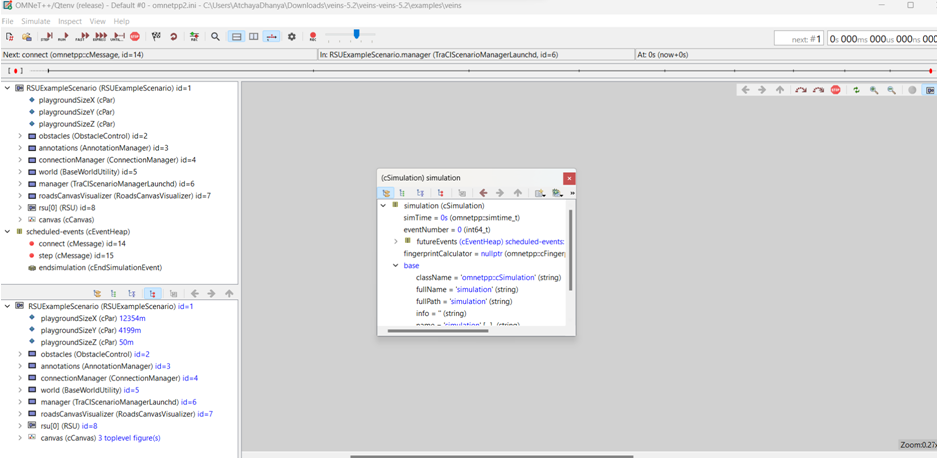This screenshot has height=459, width=939.
Task: Collapse the scheduled-events (cEventHeap) node
Action: click(8, 232)
